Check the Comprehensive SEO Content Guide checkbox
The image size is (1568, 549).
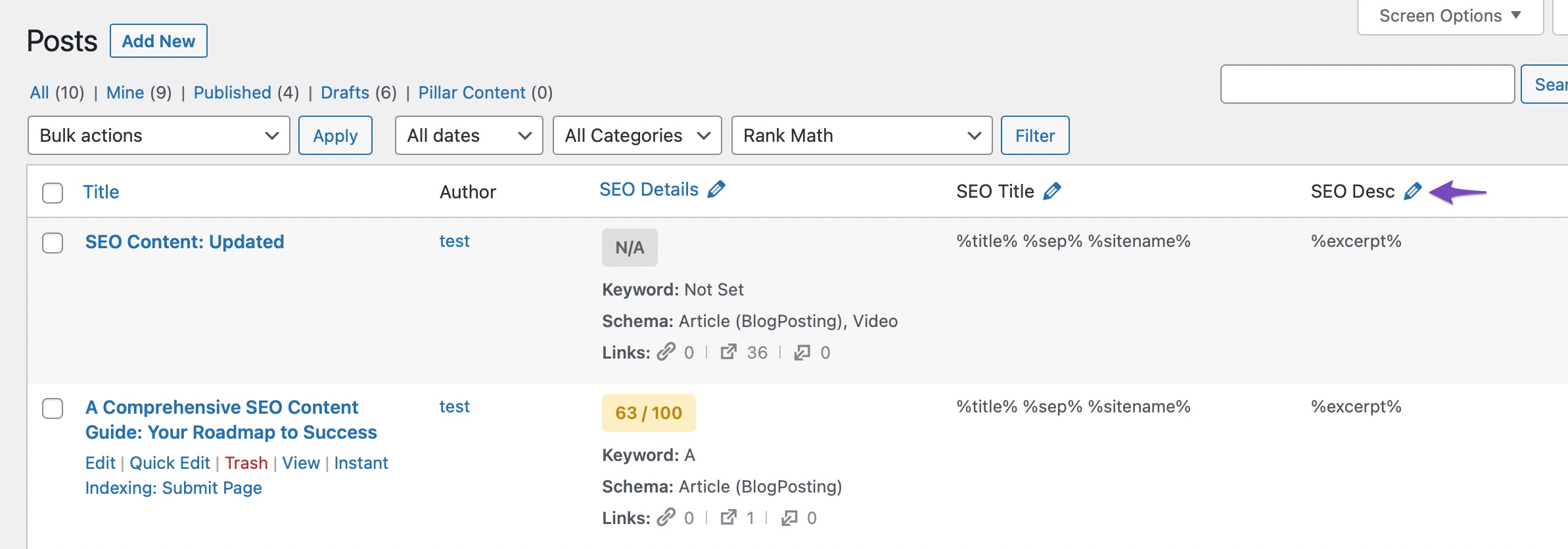[x=53, y=408]
